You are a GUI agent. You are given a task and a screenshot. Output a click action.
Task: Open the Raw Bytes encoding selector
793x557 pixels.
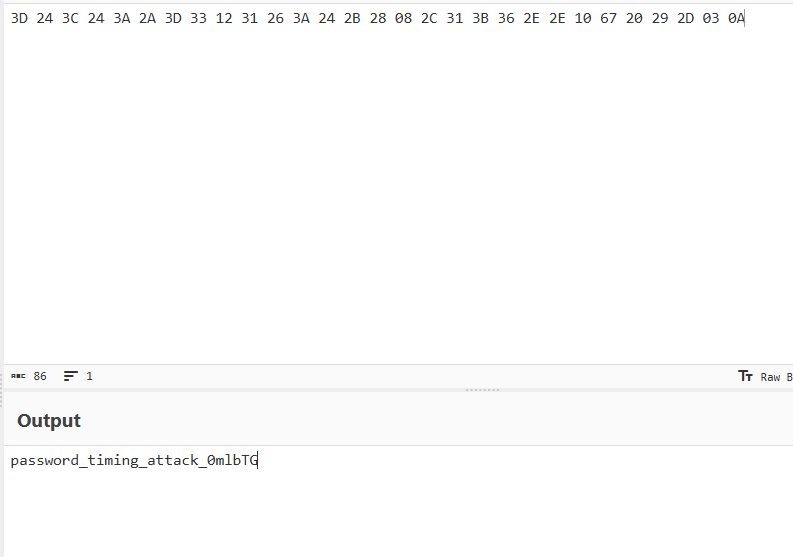pyautogui.click(x=775, y=376)
